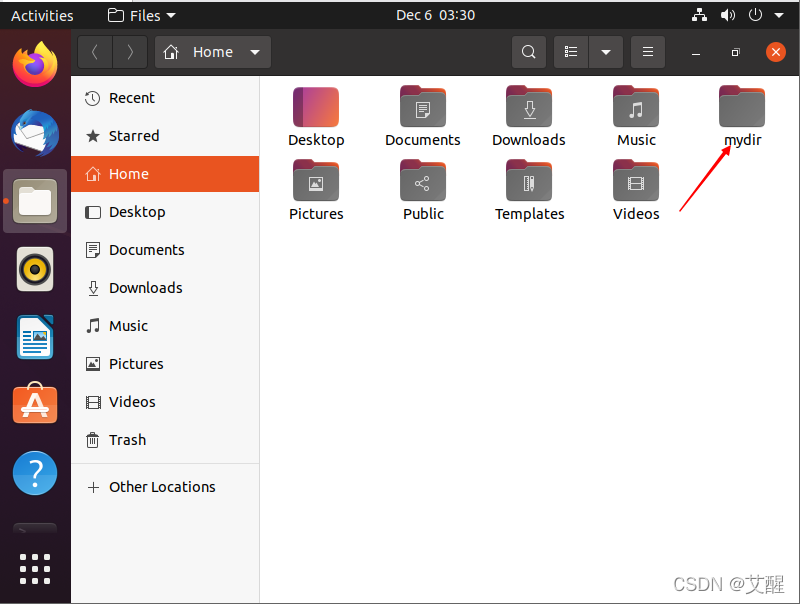Go back with the left arrow
This screenshot has height=604, width=800.
point(95,52)
